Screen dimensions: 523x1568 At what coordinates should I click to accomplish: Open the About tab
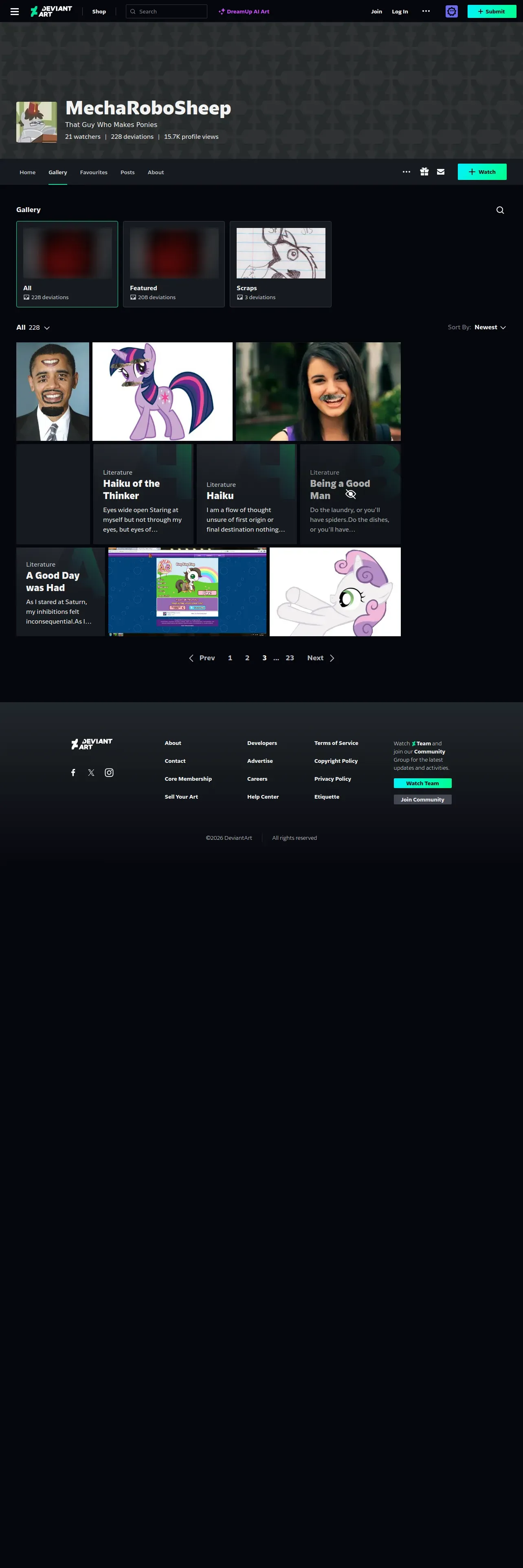tap(156, 172)
